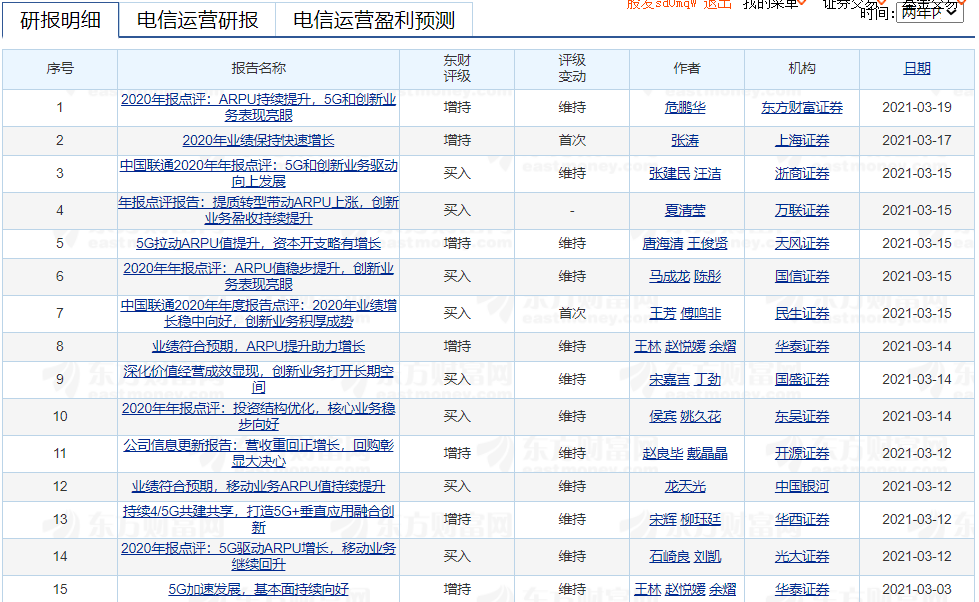
Task: Open report 中国联通2020年年报点评：5G和创新业务驱动向上发展
Action: coord(258,174)
